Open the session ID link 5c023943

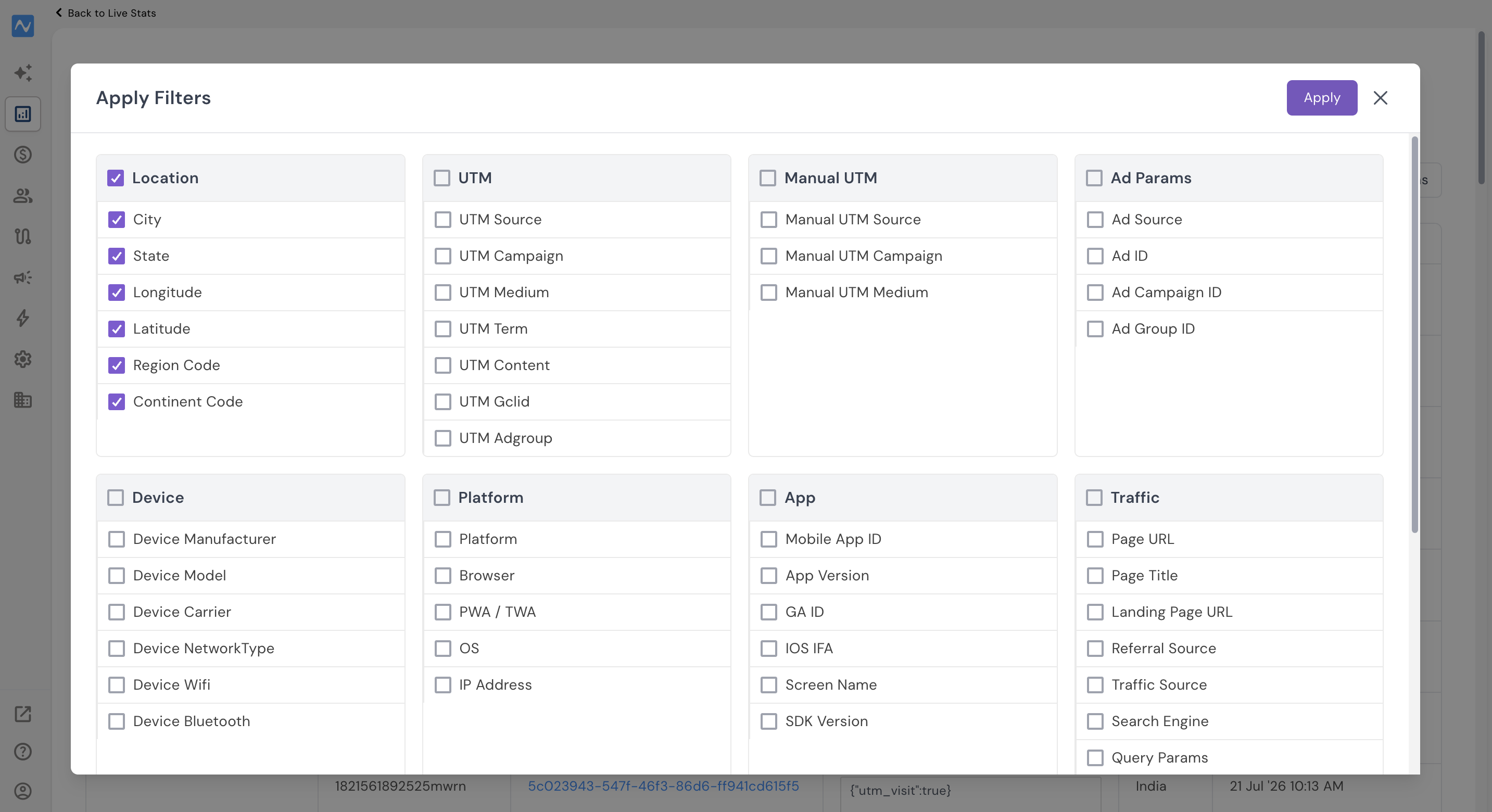pyautogui.click(x=663, y=786)
